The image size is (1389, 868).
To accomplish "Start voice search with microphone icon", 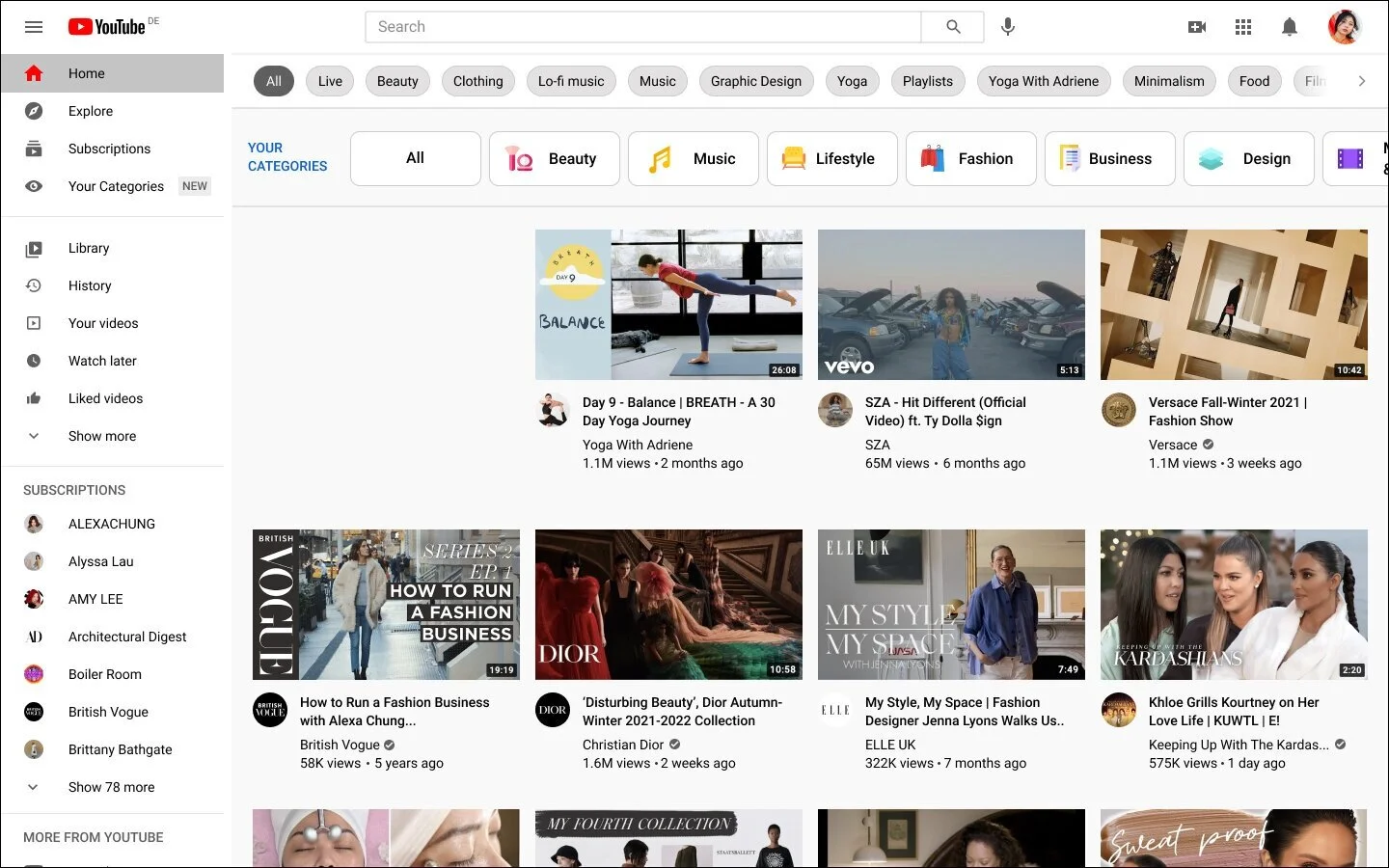I will pos(1008,27).
